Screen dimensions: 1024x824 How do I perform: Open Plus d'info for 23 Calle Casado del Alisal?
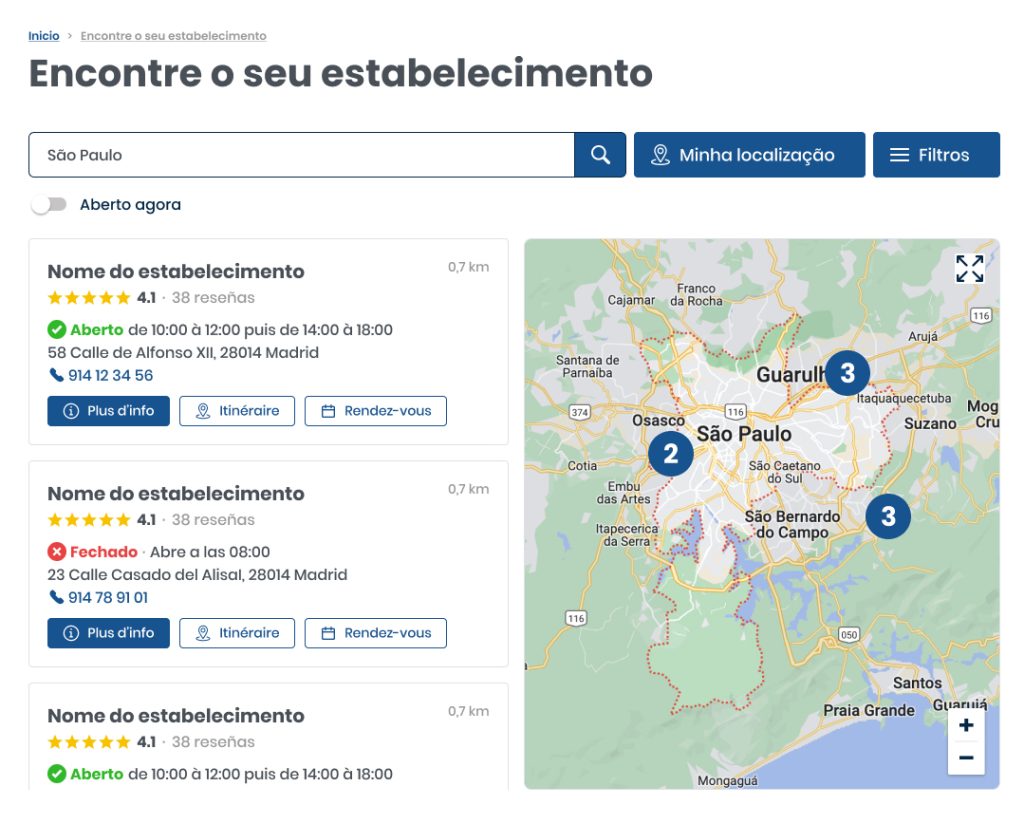pos(108,633)
